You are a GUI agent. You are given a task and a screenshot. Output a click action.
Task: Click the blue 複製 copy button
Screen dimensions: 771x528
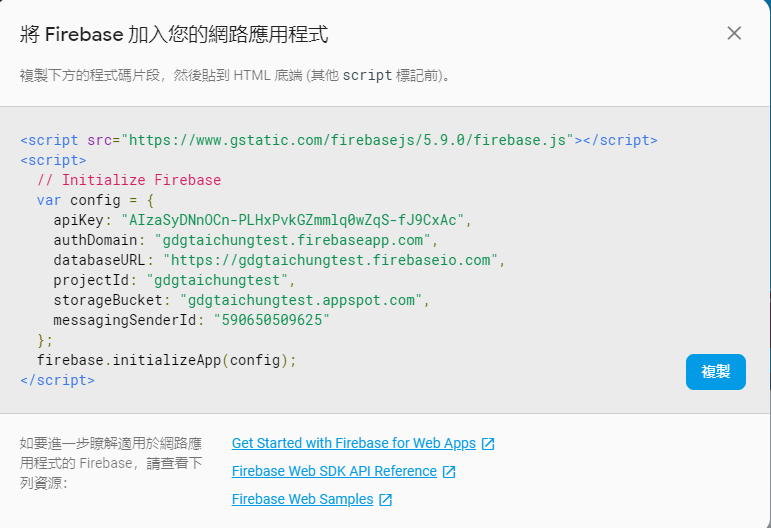(715, 372)
